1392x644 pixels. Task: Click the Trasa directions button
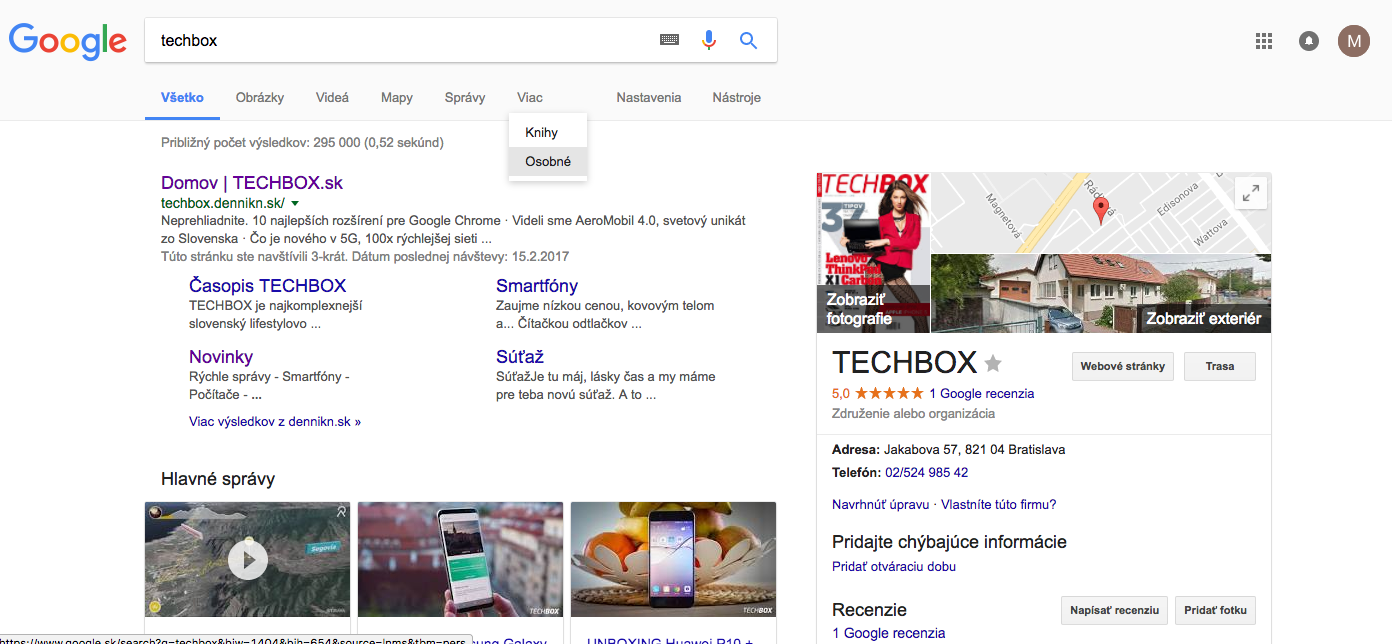(x=1220, y=366)
